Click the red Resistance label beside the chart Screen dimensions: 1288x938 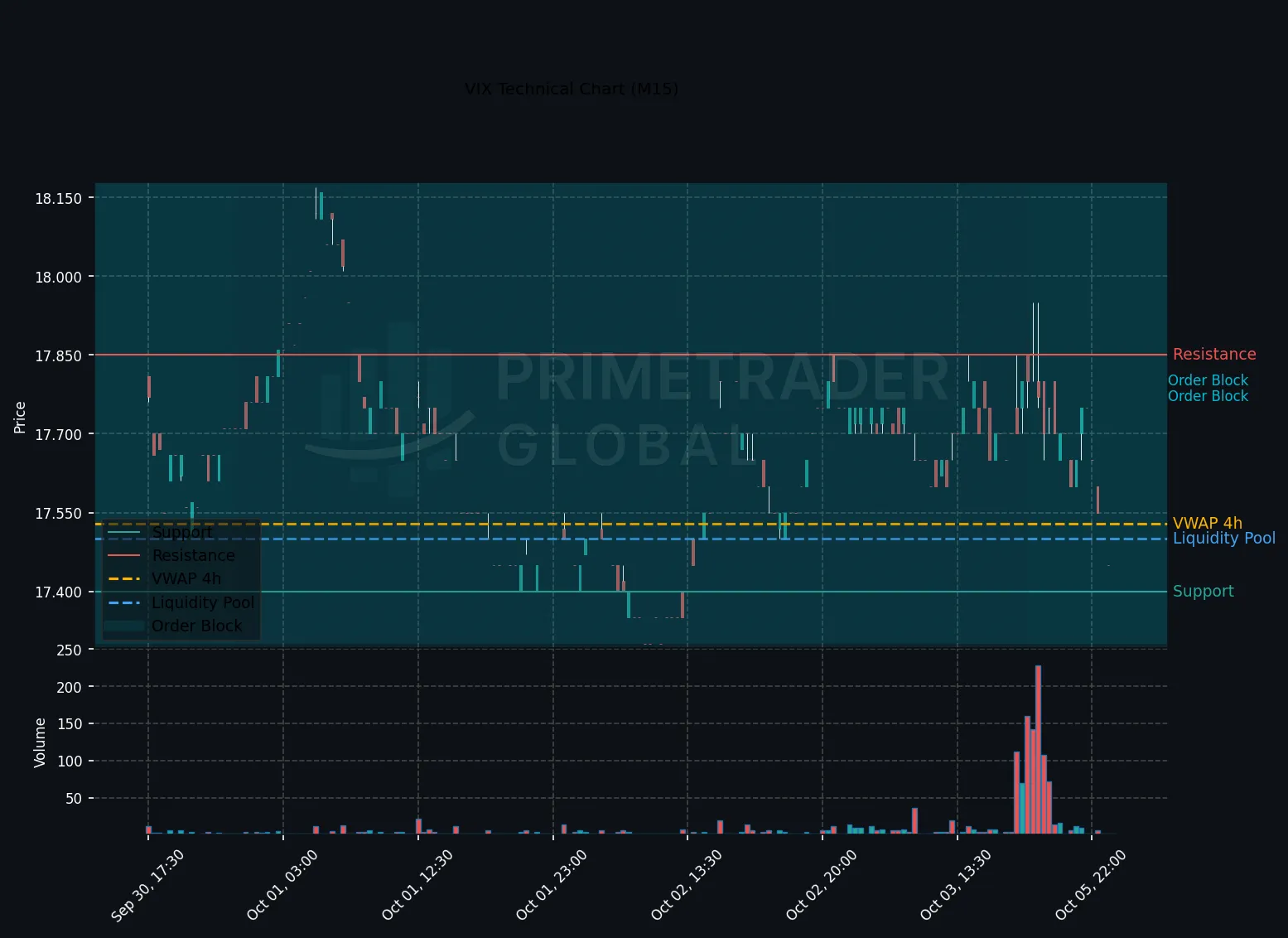pyautogui.click(x=1214, y=354)
